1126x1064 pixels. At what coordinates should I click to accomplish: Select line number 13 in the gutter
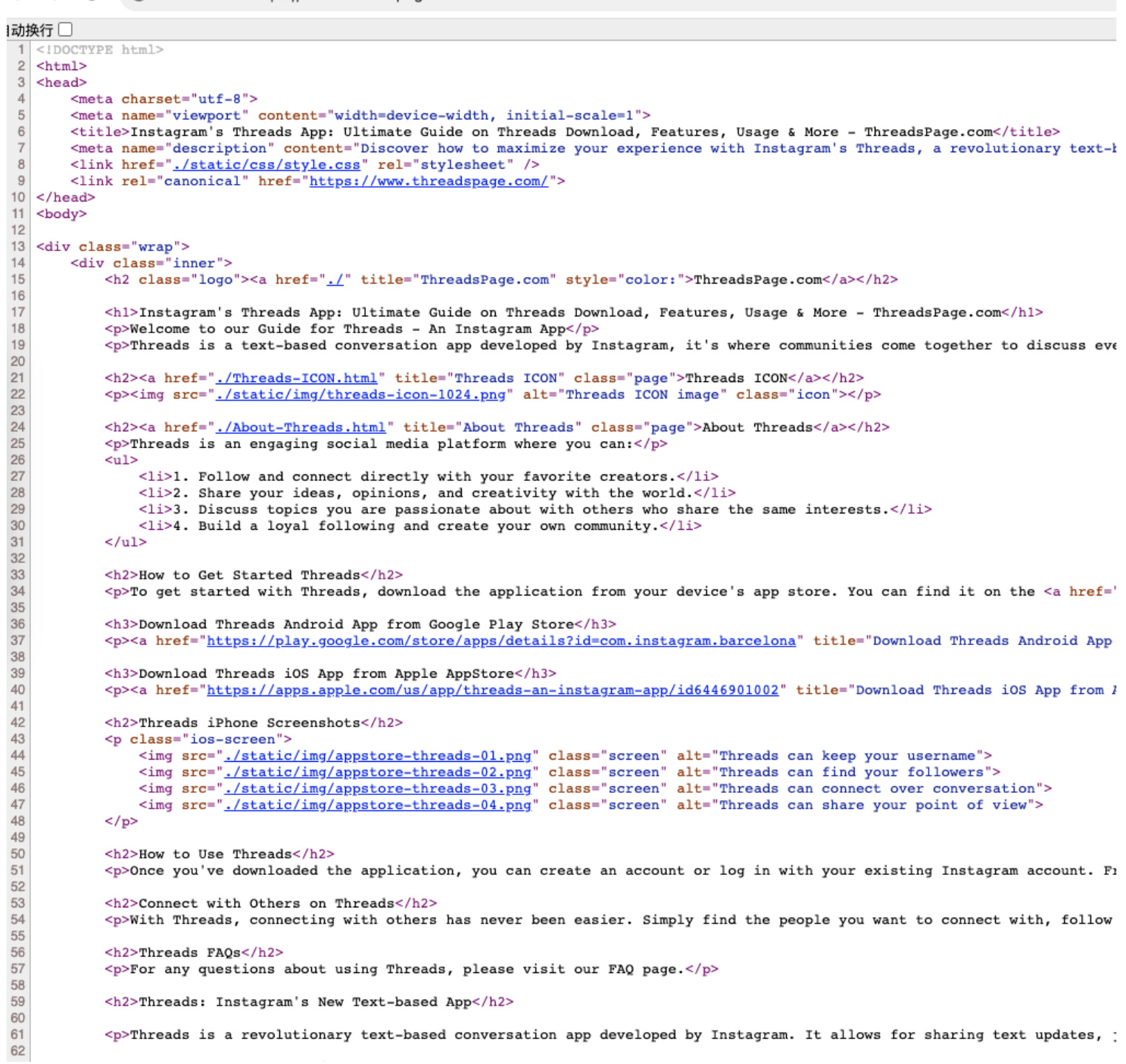18,247
